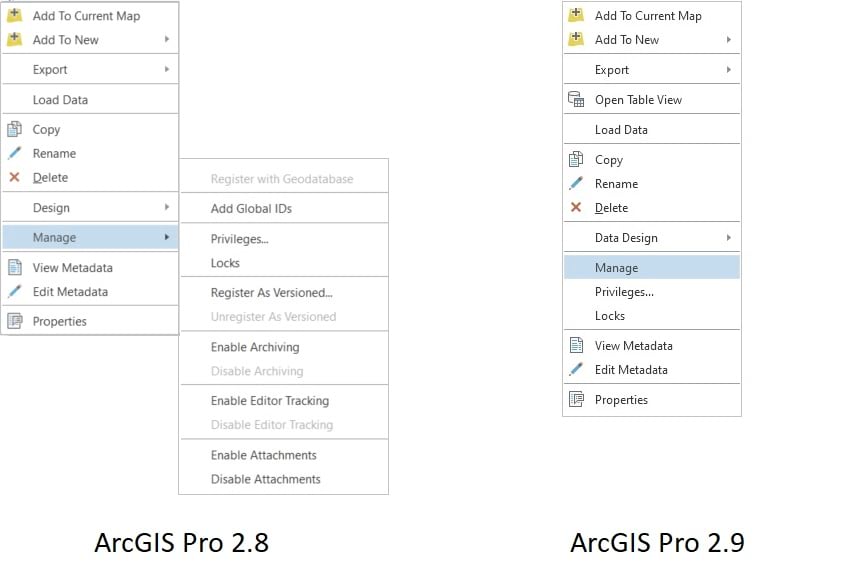The image size is (848, 587).
Task: Click Add To New icon in the 2.9 menu
Action: tap(576, 40)
